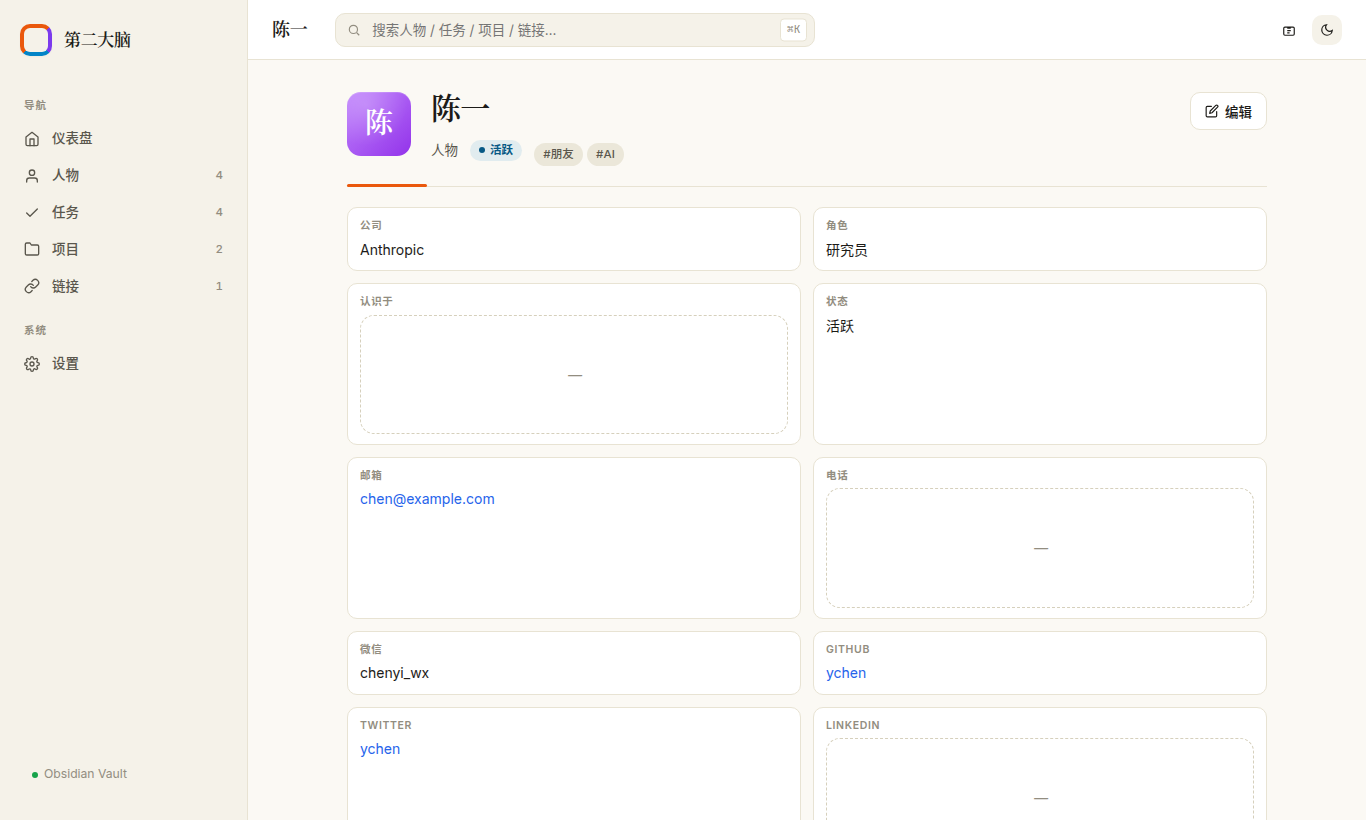Click the Anthropic company value
Screen dimensions: 1366x820
[392, 250]
